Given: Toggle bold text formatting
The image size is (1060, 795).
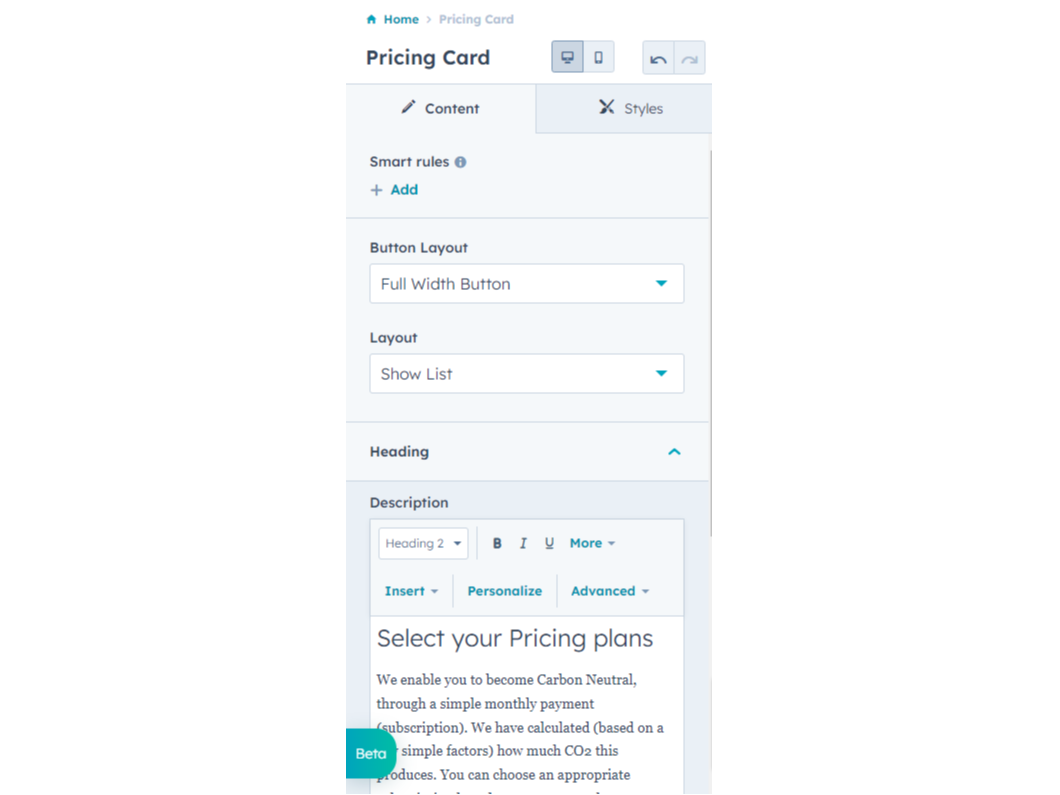Looking at the screenshot, I should pos(497,543).
